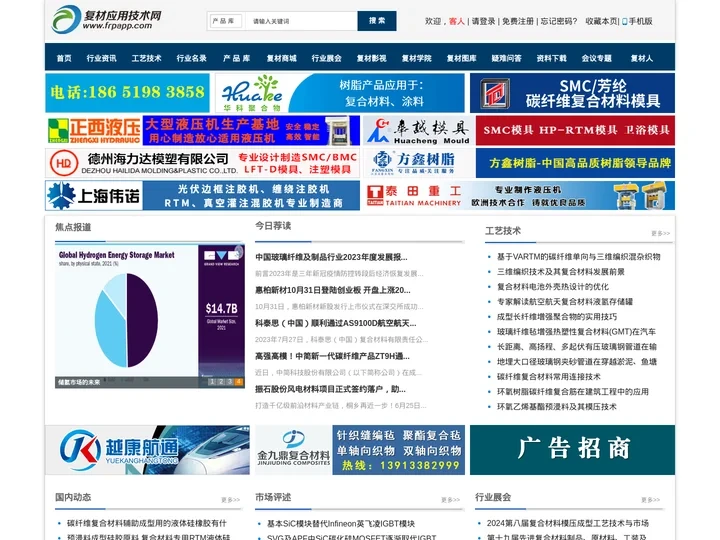Open article 中国玻璃纤维及制品行业2023年度发展报
This screenshot has width=720, height=540.
tap(331, 257)
